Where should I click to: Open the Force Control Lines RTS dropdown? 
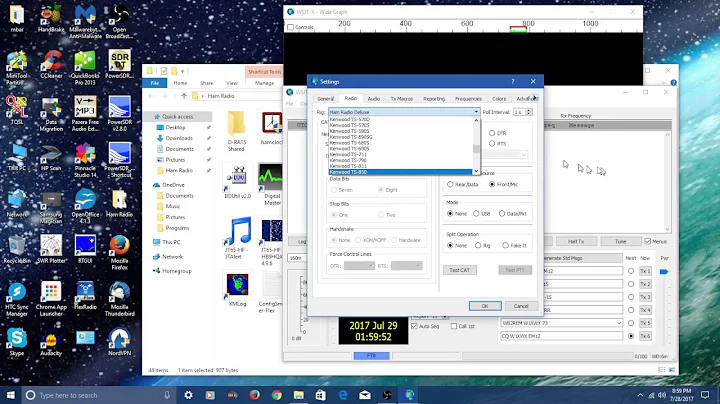406,266
